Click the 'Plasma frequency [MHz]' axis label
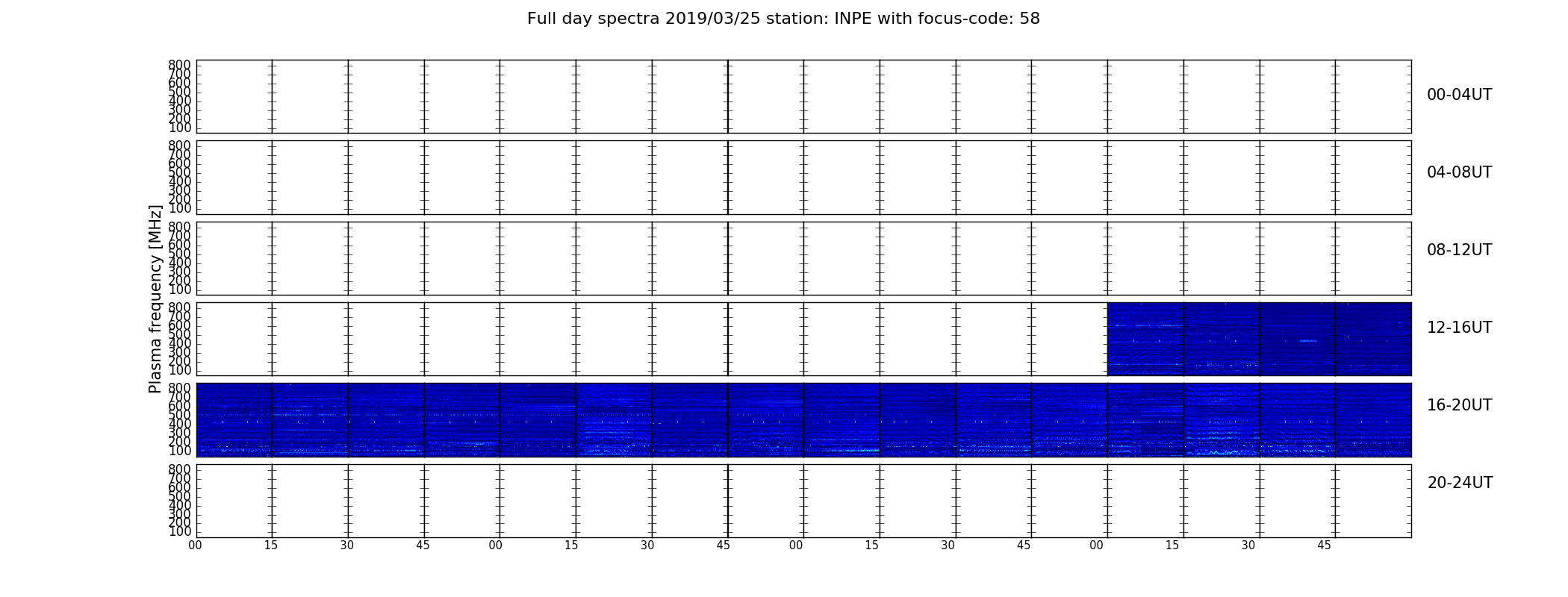The height and width of the screenshot is (597, 1568). coord(155,298)
